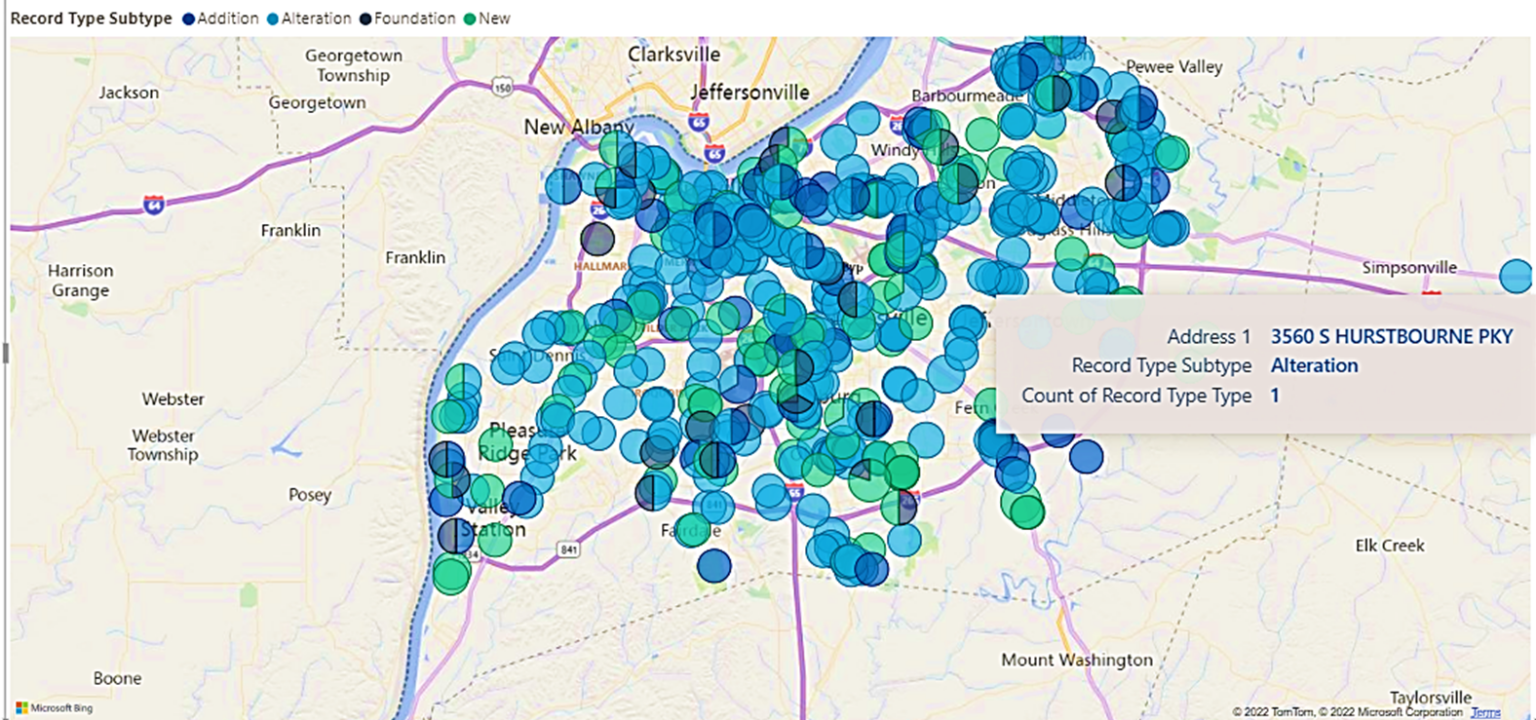Click the Alteration value in the tooltip
Image resolution: width=1536 pixels, height=720 pixels.
pyautogui.click(x=1314, y=366)
